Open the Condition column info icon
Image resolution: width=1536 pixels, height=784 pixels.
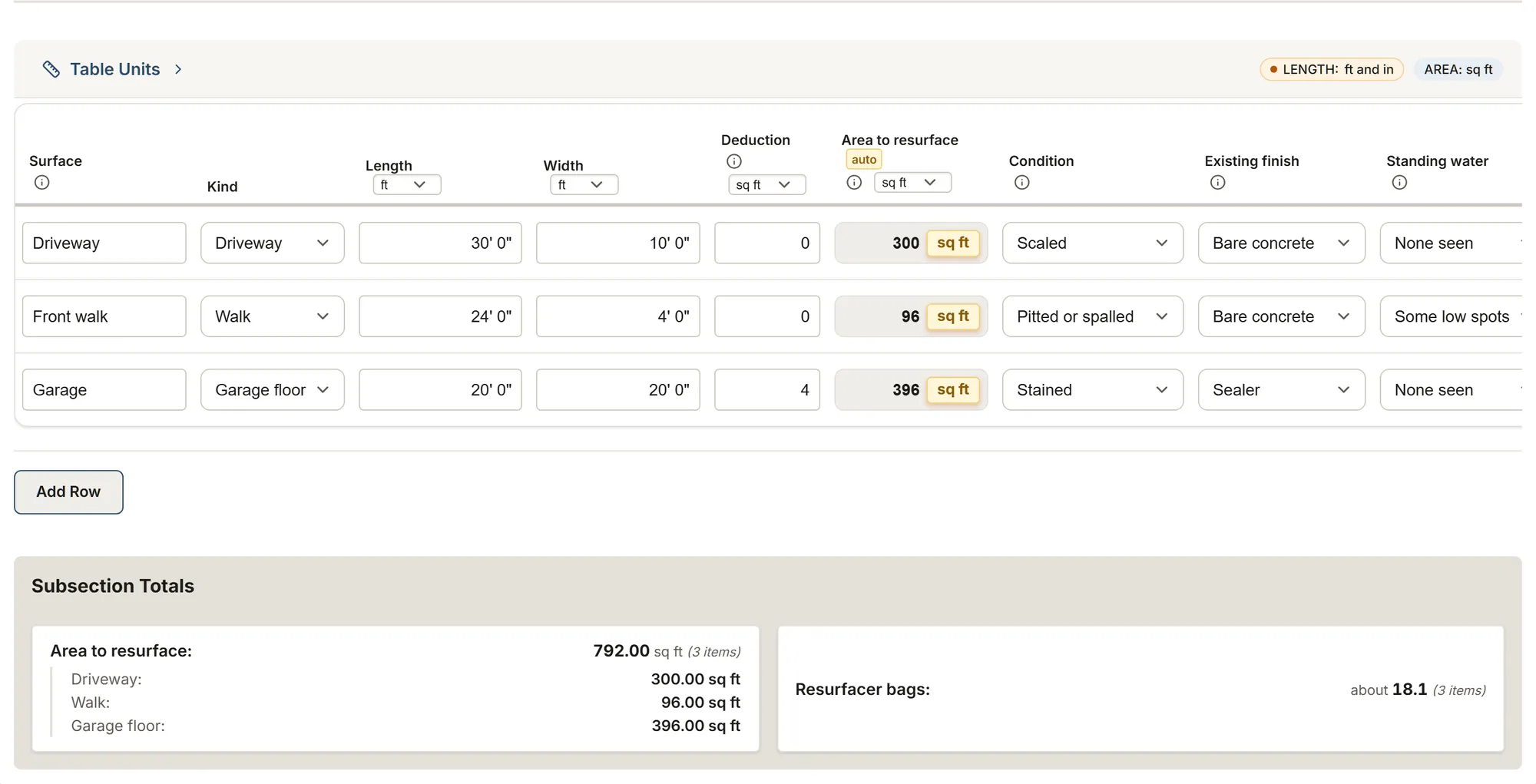(1021, 183)
